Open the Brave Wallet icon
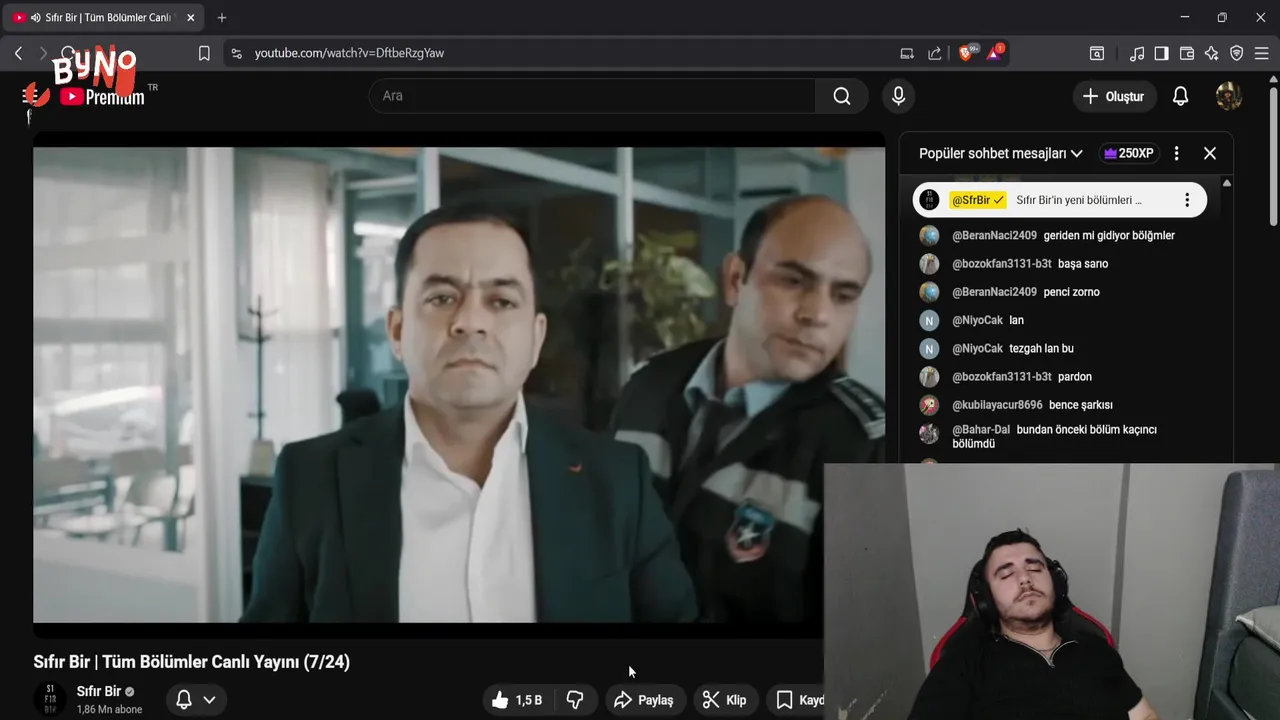1280x720 pixels. coord(1187,53)
